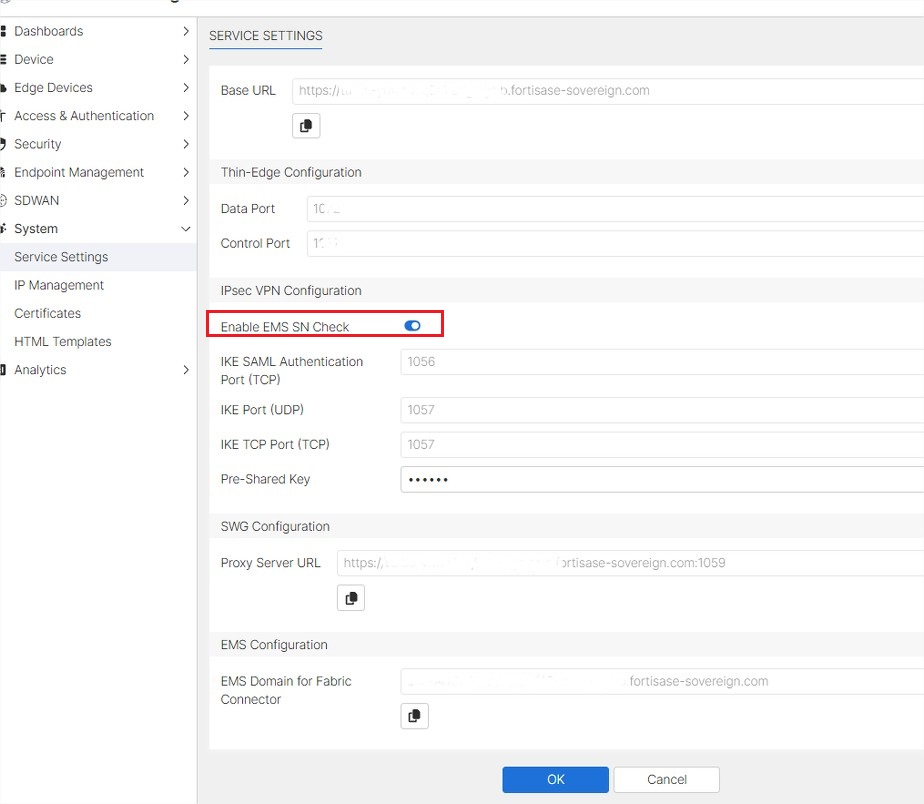Click the Base URL field

(608, 91)
